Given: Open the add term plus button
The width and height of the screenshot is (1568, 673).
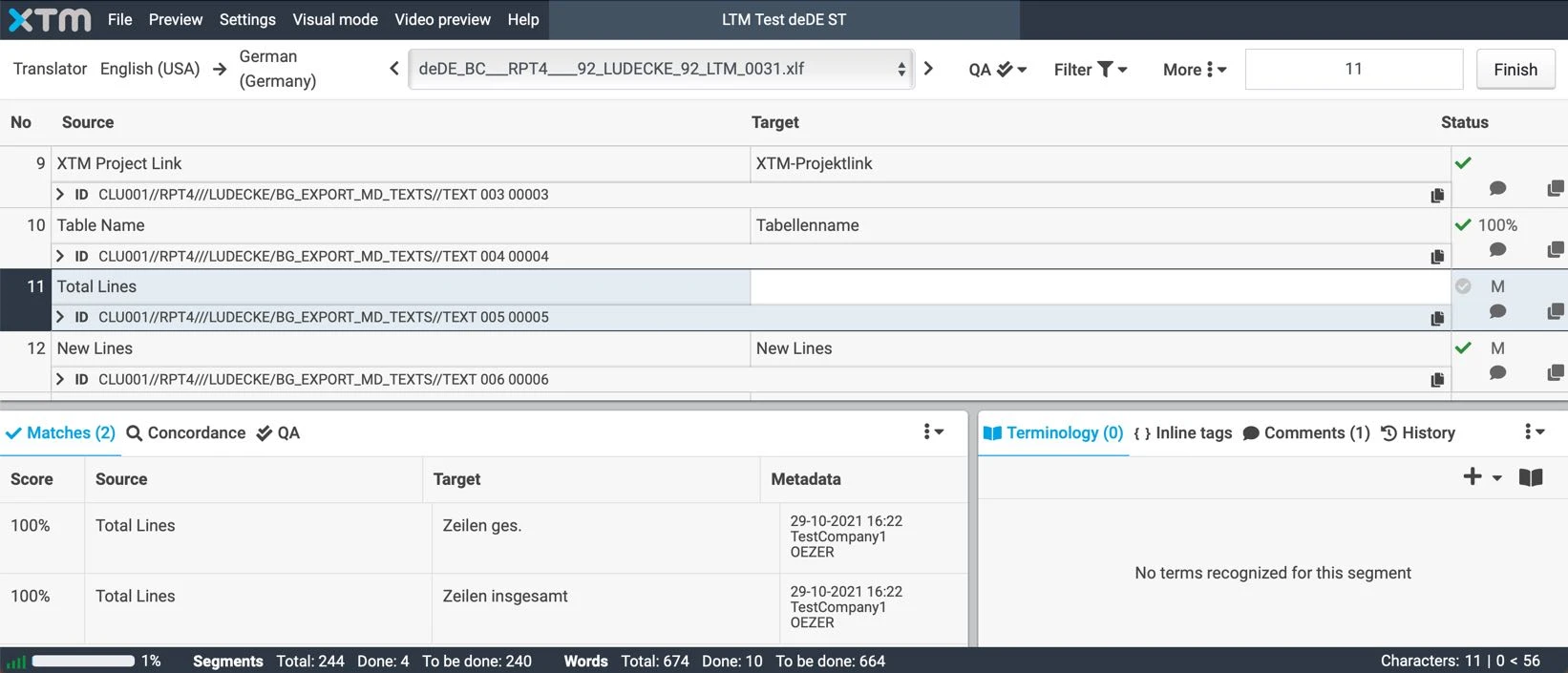Looking at the screenshot, I should tap(1473, 477).
